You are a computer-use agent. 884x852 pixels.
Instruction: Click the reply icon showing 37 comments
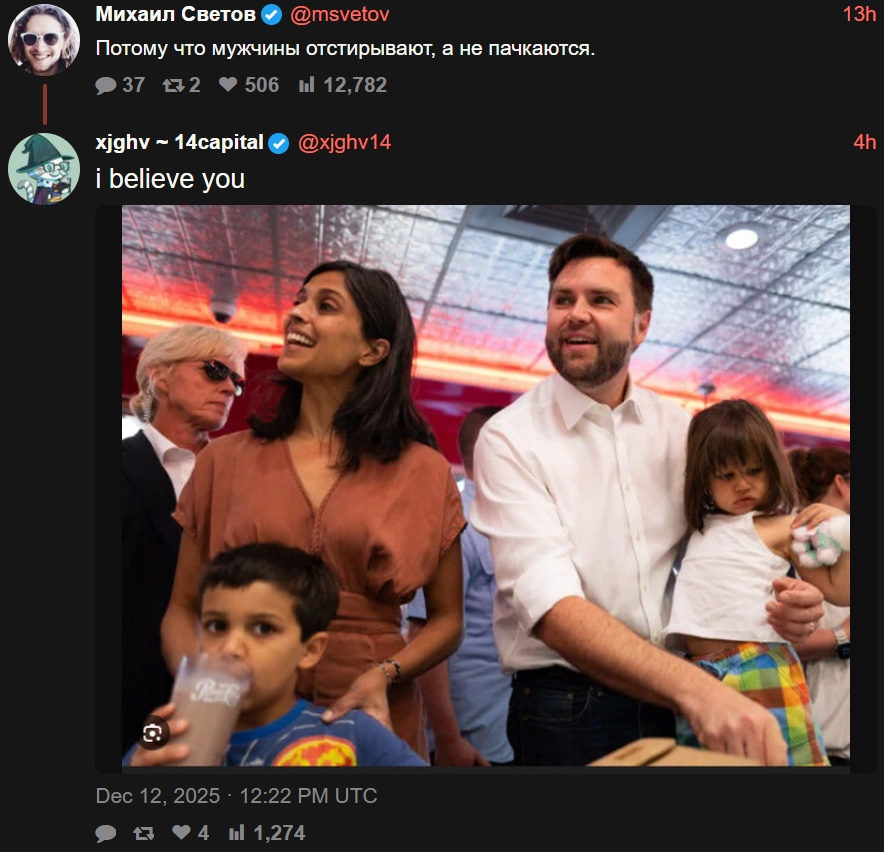[106, 86]
